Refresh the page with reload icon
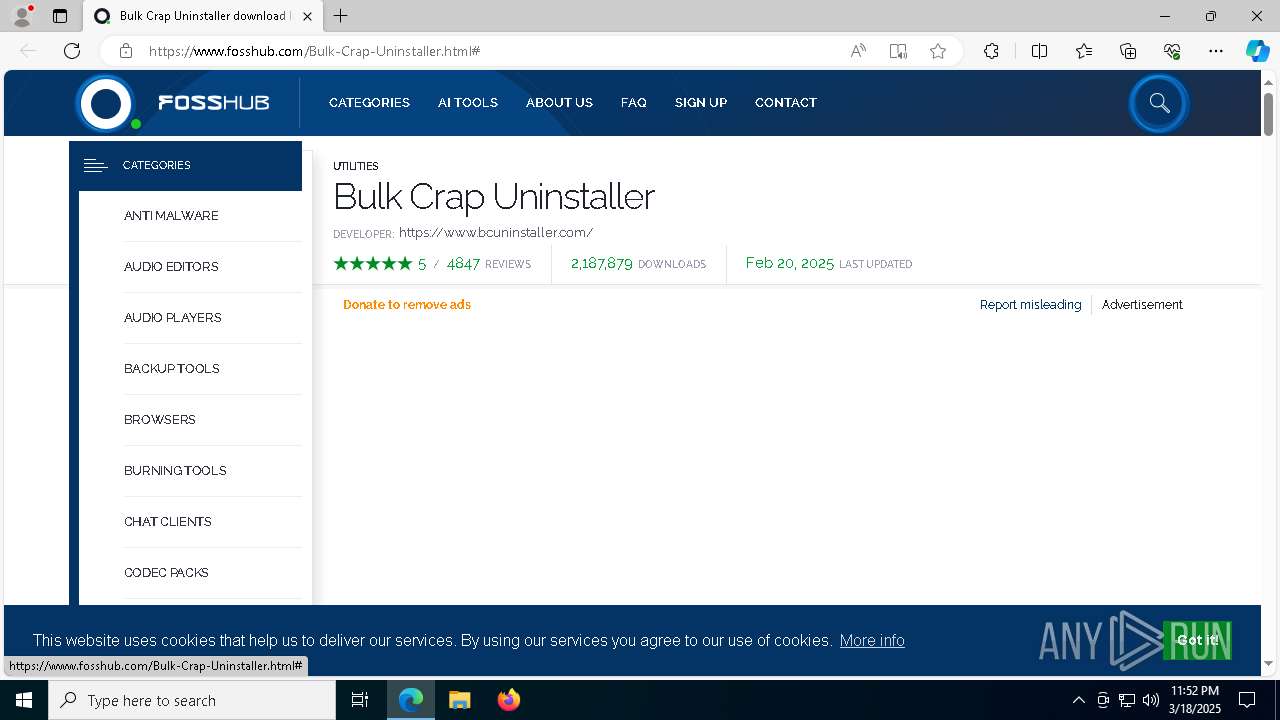 tap(72, 51)
